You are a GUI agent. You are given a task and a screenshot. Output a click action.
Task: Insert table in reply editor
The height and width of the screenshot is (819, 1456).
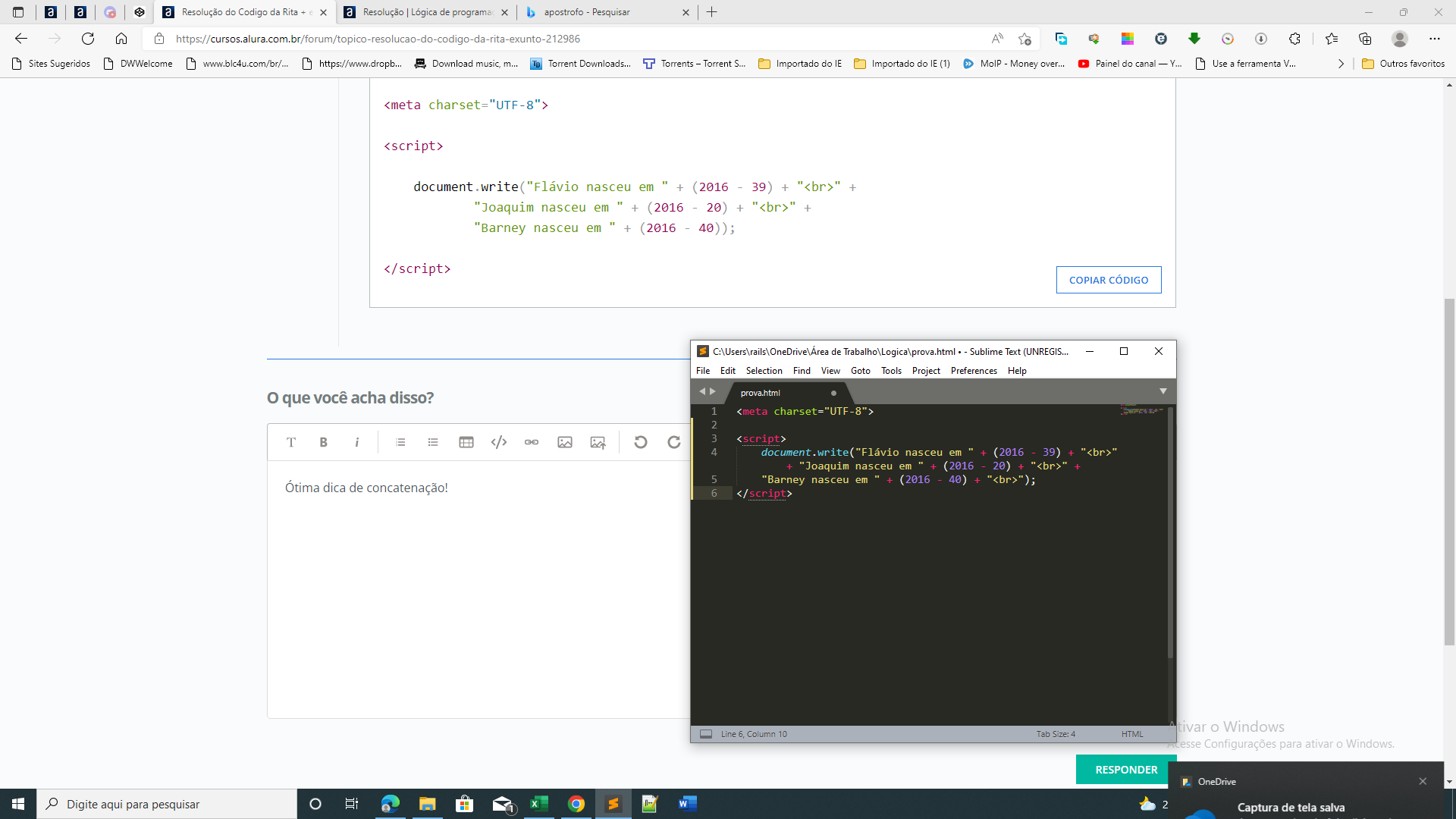(466, 442)
